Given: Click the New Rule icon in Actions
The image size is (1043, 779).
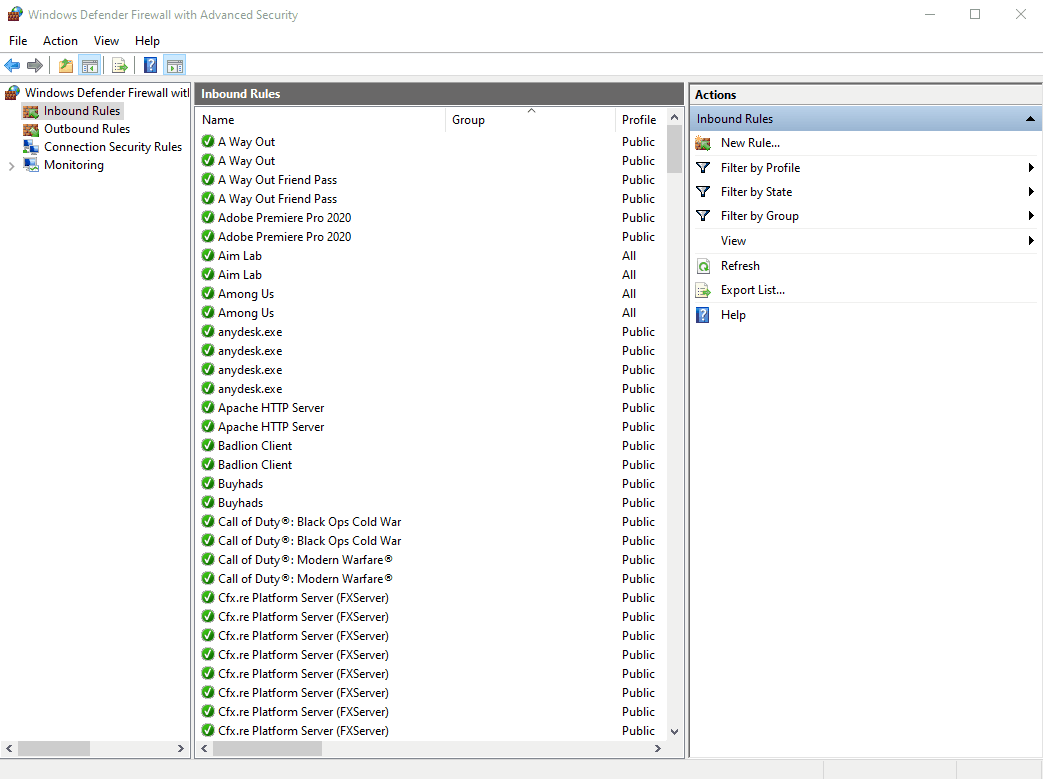Looking at the screenshot, I should tap(703, 143).
